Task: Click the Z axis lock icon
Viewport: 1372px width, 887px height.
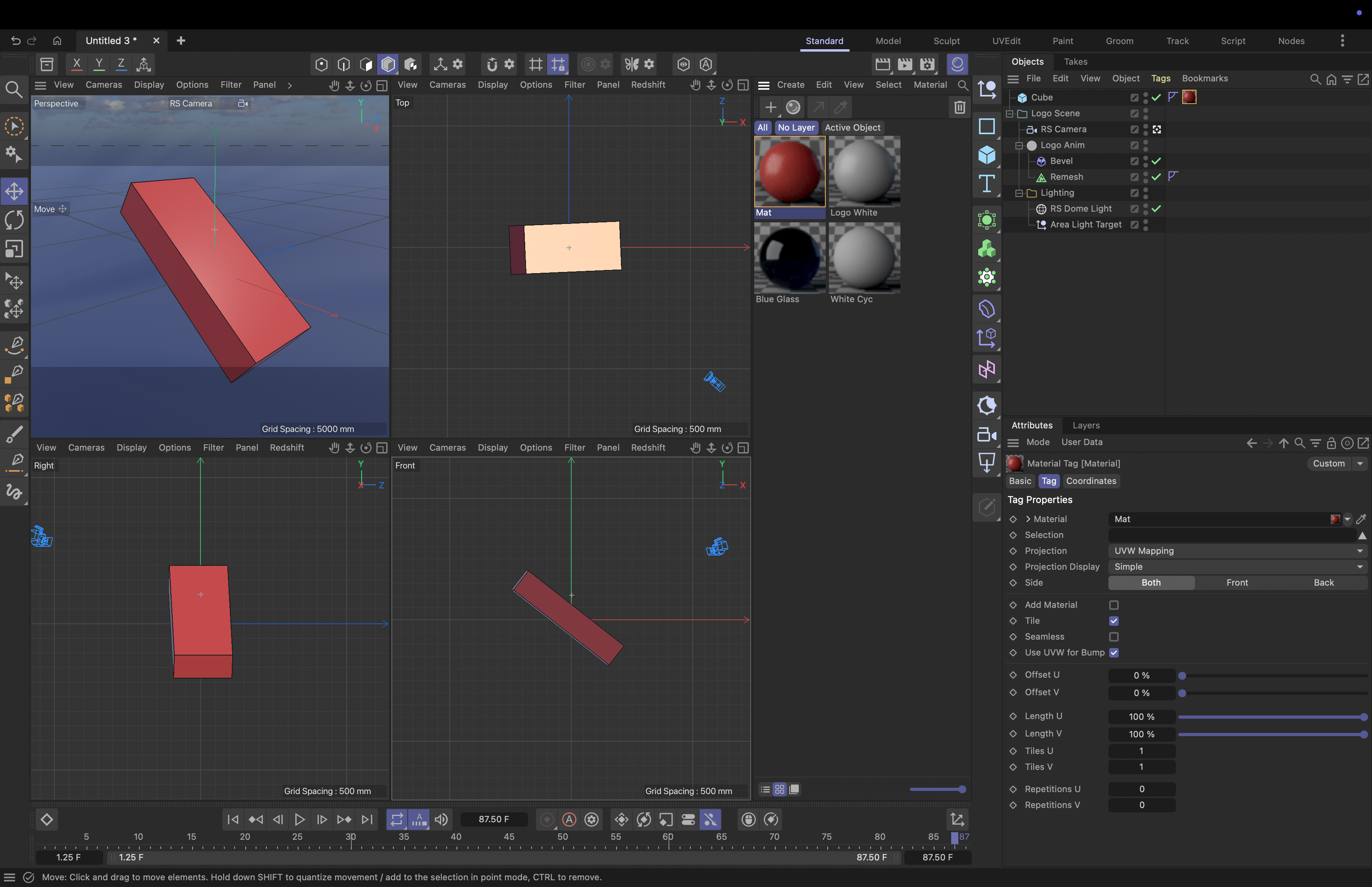Action: 121,64
